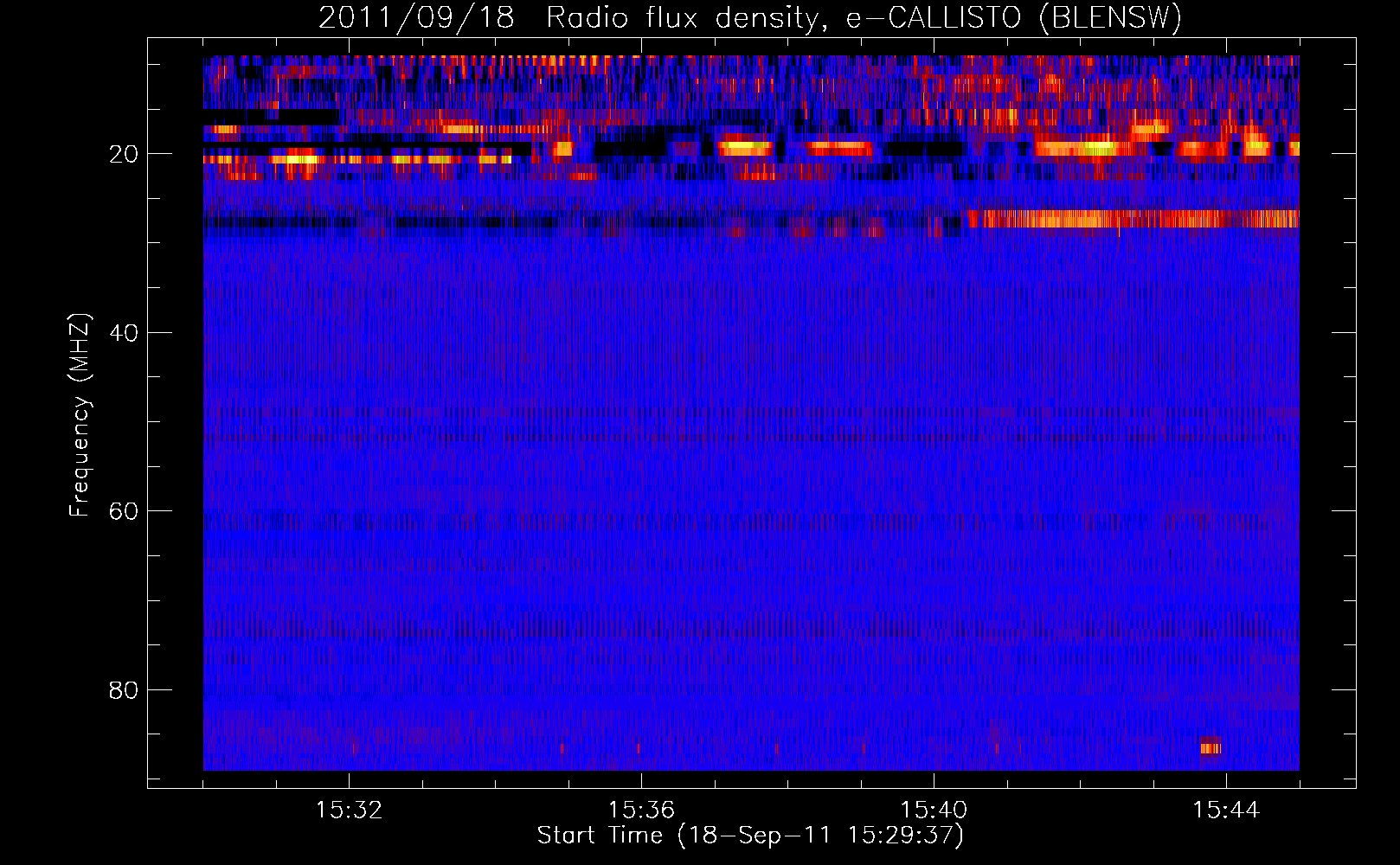Viewport: 1400px width, 865px height.
Task: Click the plot title '2011/09/18 Radio flux density'
Action: point(749,17)
